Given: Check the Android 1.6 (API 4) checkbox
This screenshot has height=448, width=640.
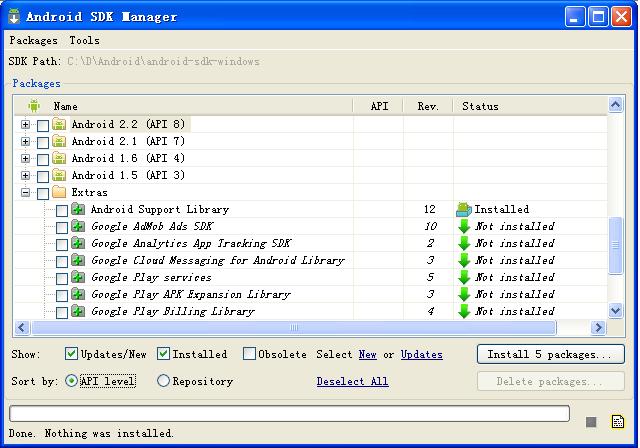Looking at the screenshot, I should 43,160.
